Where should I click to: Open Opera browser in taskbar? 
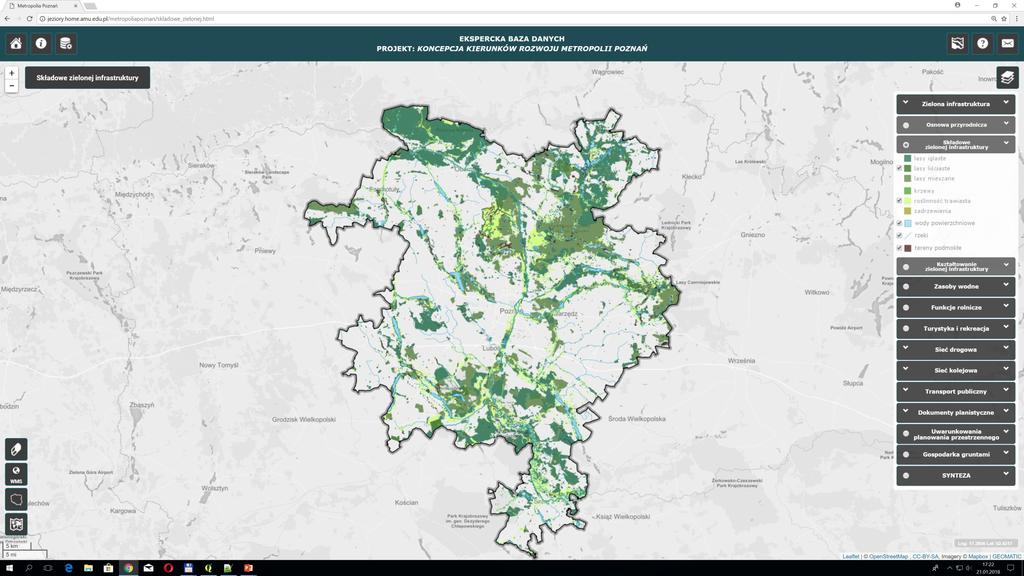(x=168, y=568)
